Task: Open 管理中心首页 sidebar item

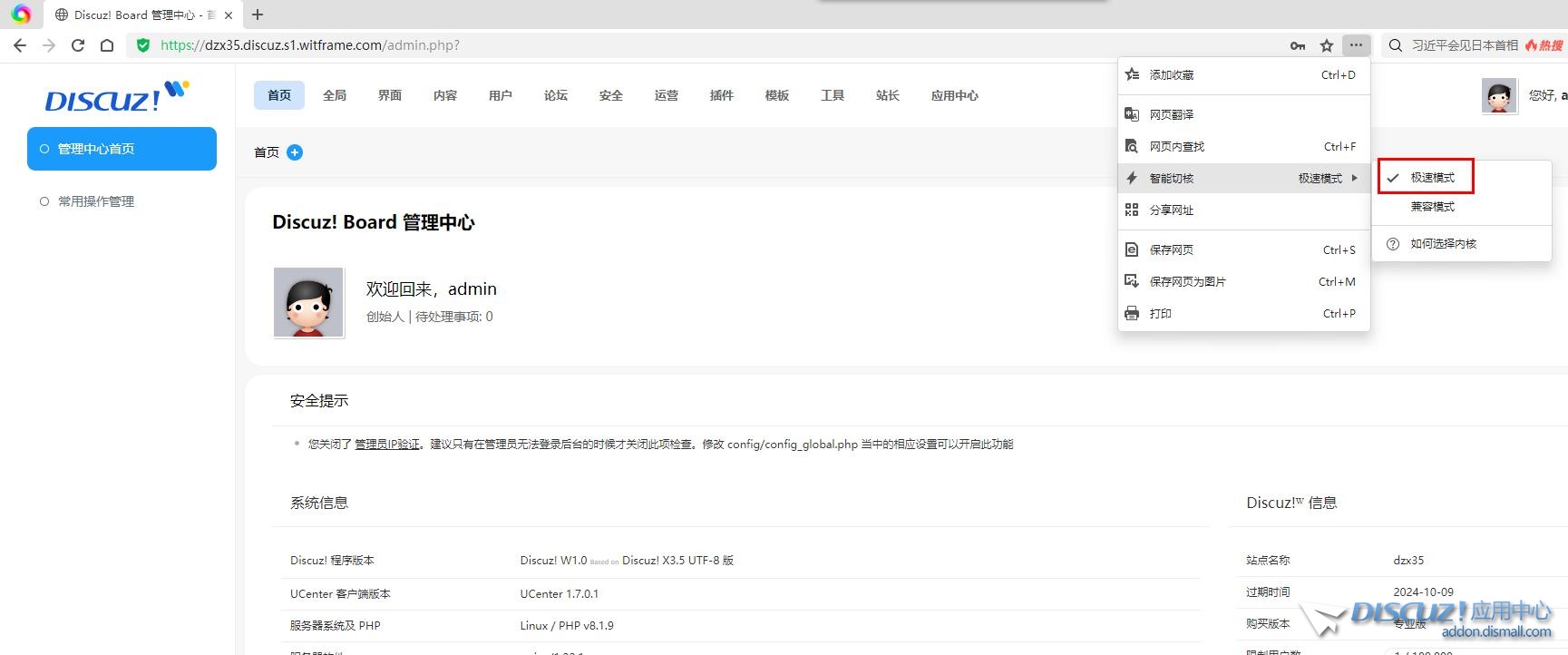Action: click(x=122, y=149)
